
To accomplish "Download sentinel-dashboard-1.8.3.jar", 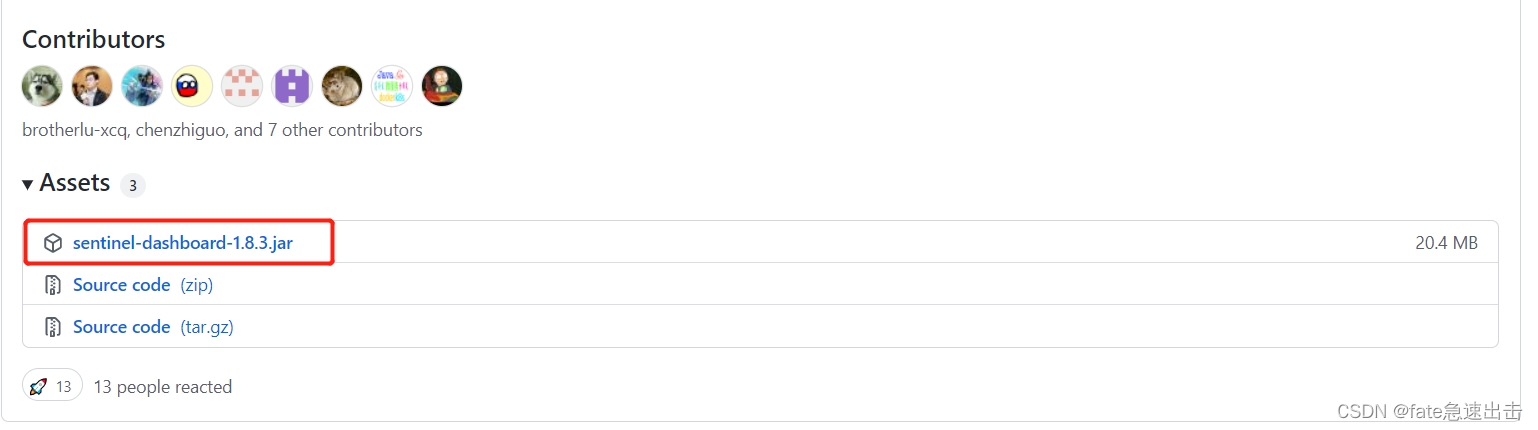I will click(x=183, y=243).
